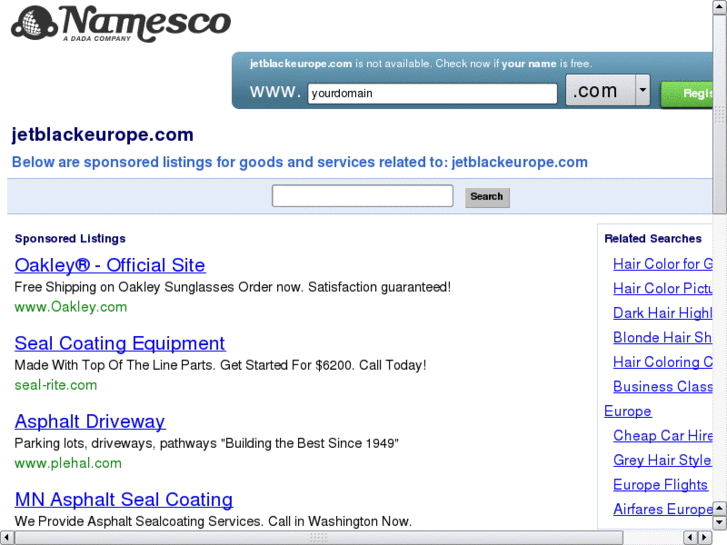Open the Airfares Europe related search

tap(663, 509)
